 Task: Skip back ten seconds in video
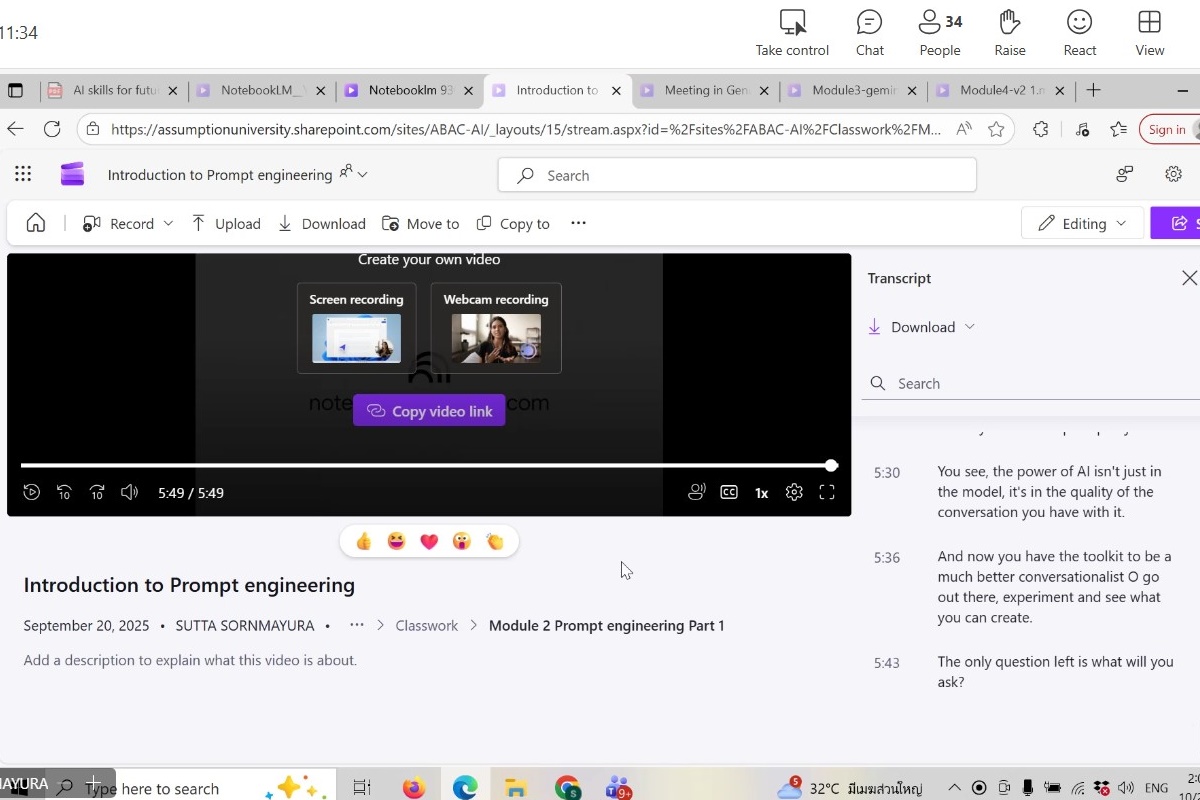[x=64, y=492]
